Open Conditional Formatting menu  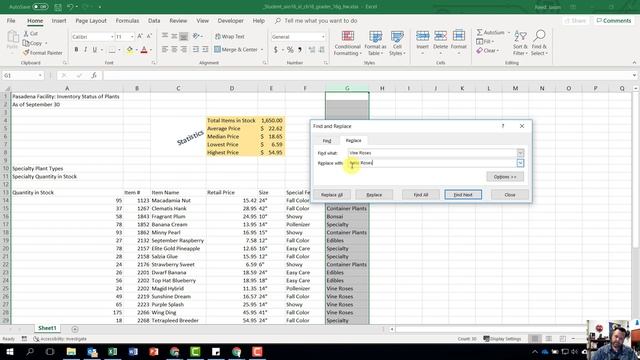(x=347, y=43)
